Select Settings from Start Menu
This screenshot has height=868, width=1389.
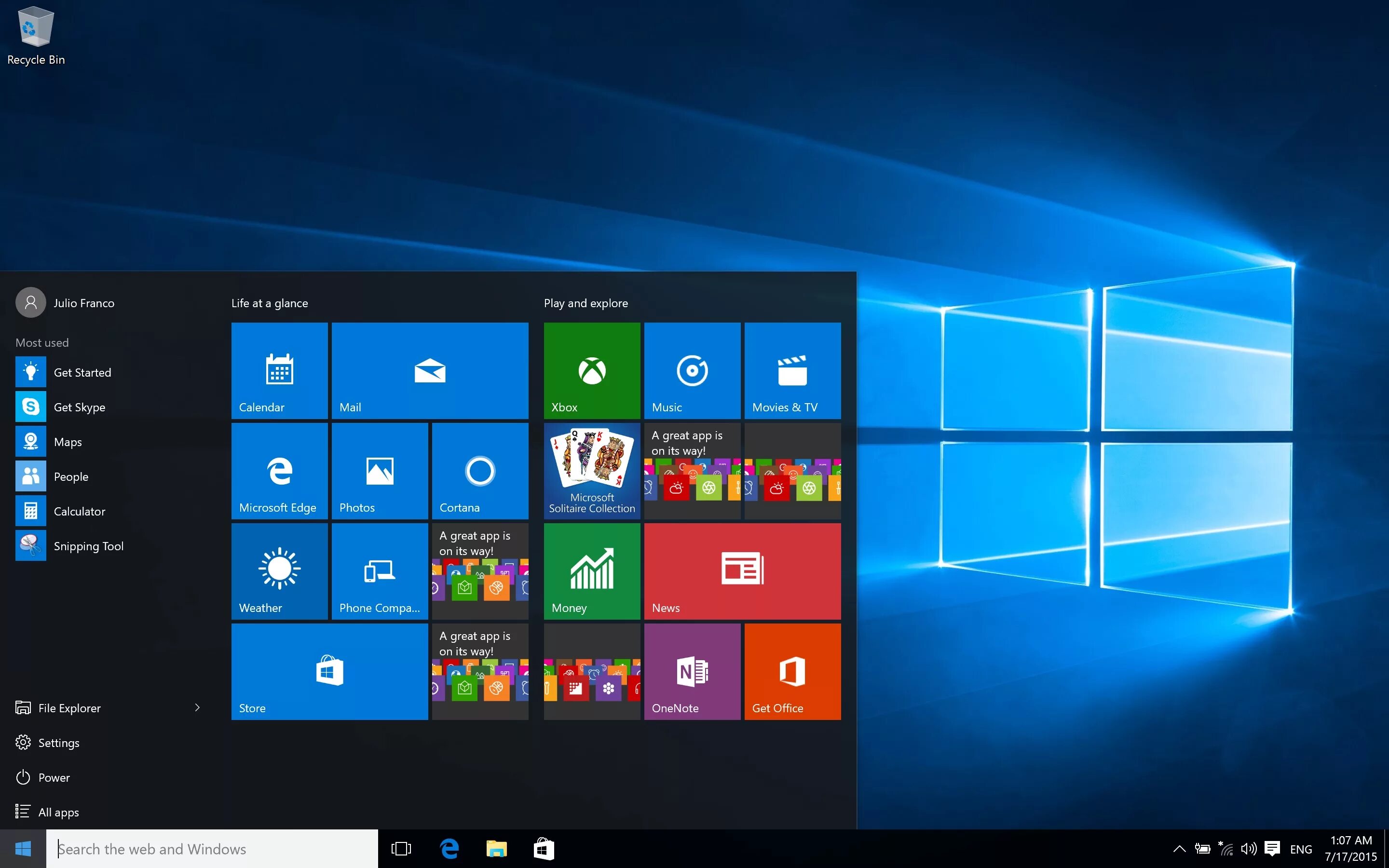pos(58,742)
